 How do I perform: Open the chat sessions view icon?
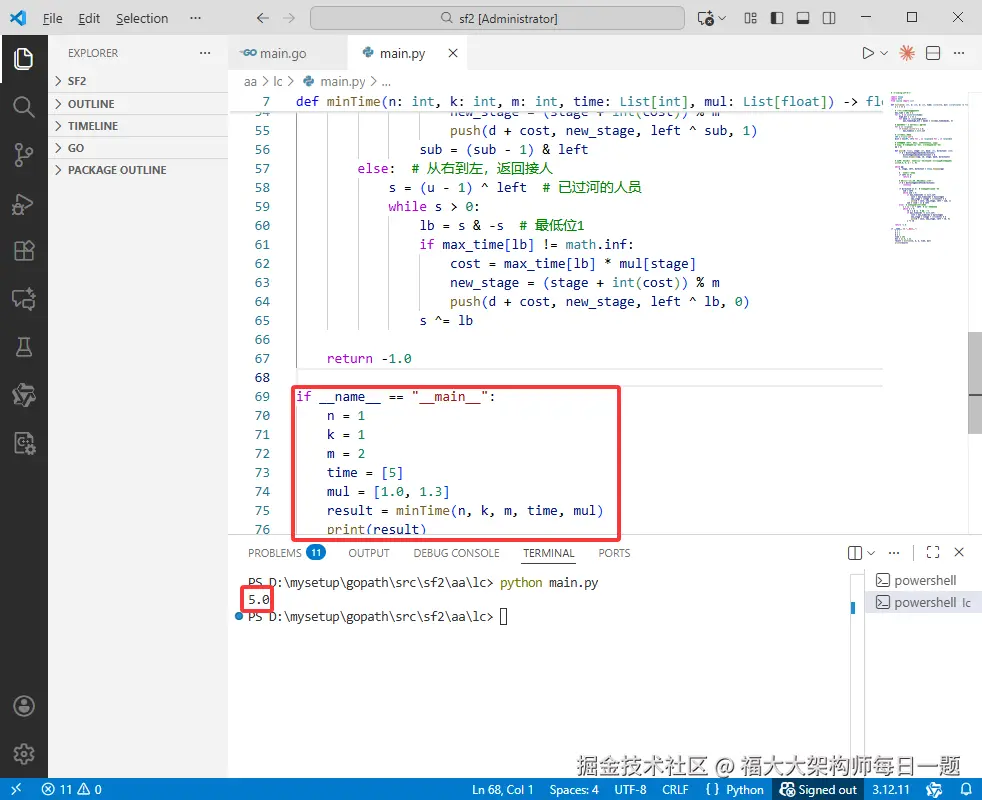tap(24, 299)
